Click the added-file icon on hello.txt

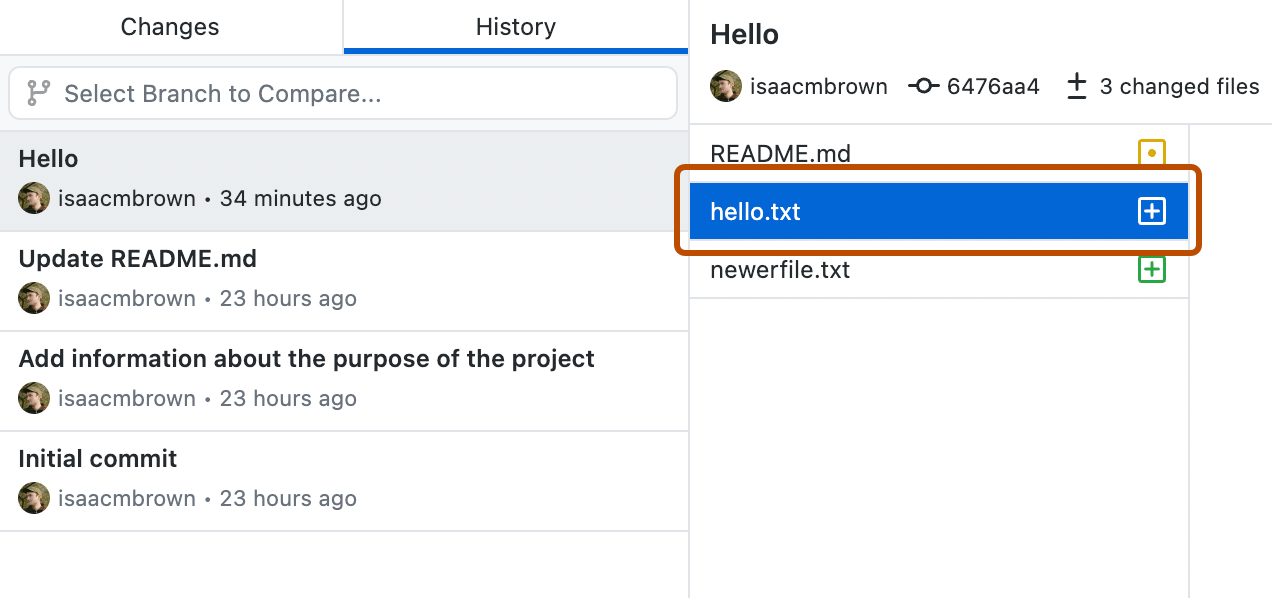click(x=1154, y=211)
